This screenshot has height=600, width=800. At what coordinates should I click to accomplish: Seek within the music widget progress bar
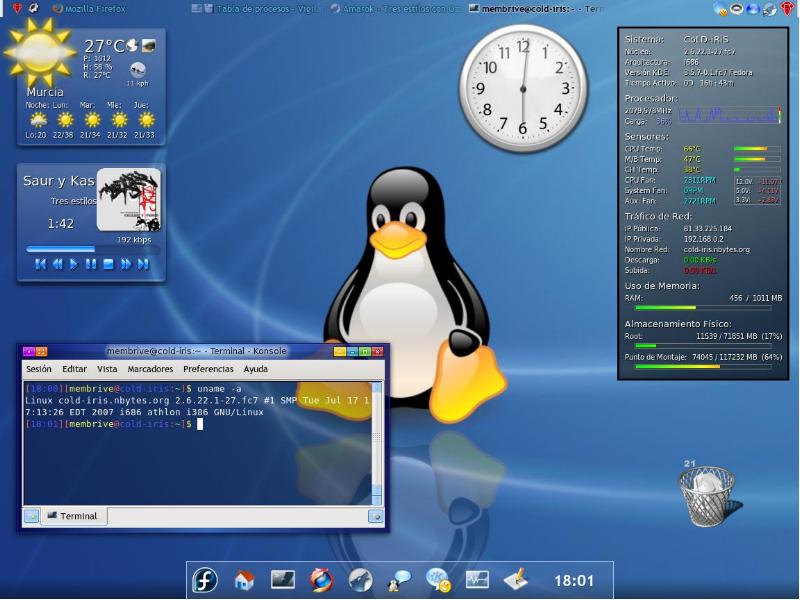pyautogui.click(x=93, y=249)
